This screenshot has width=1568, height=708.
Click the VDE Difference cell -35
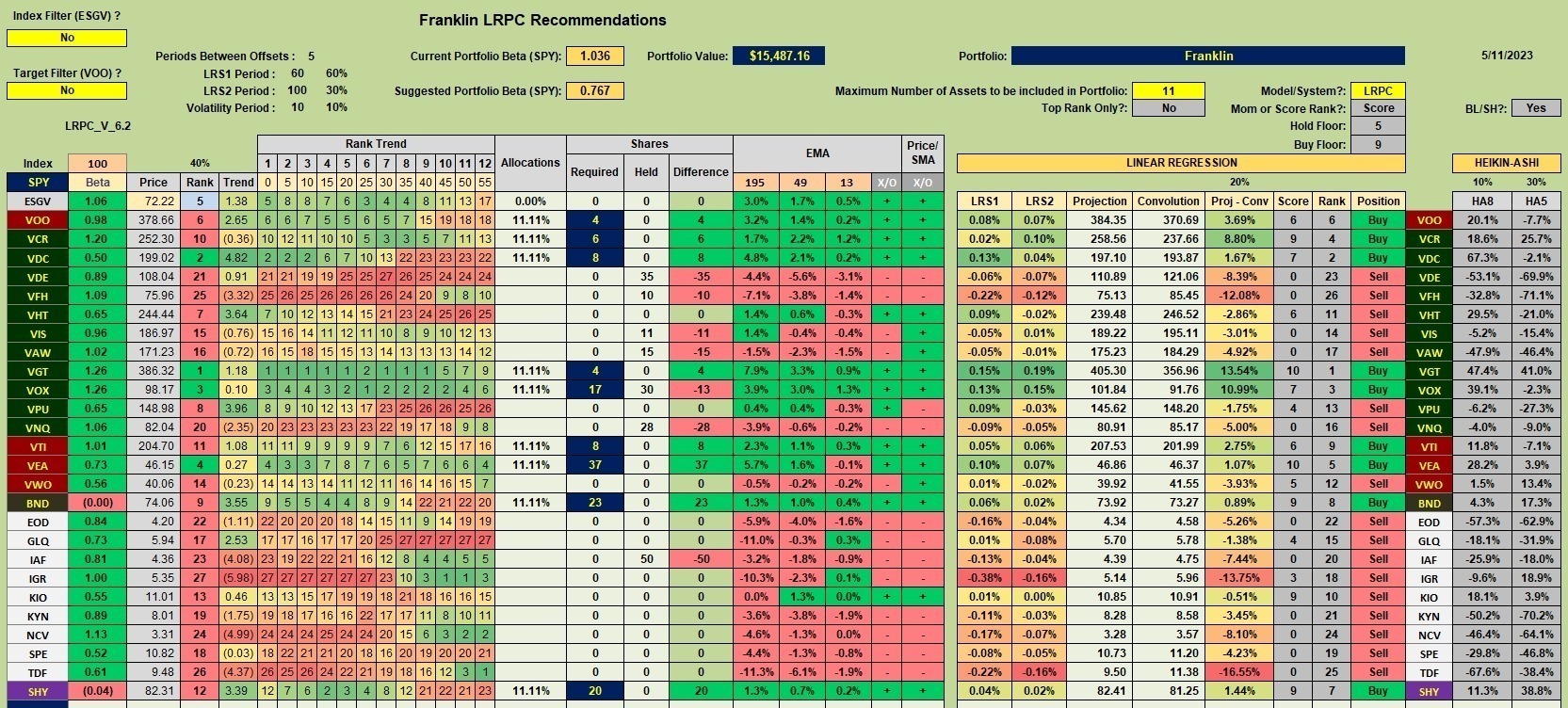pos(701,277)
